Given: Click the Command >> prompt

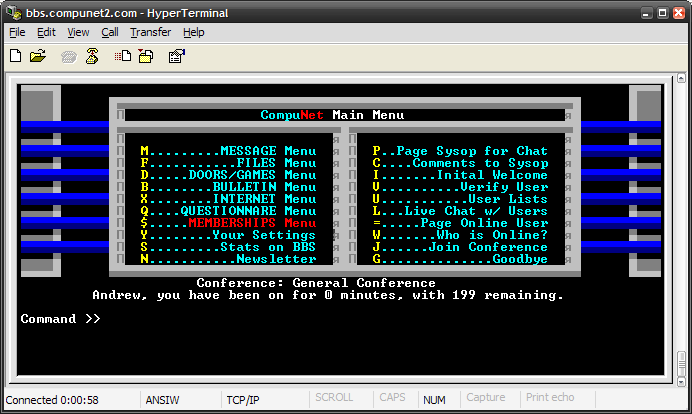Looking at the screenshot, I should point(60,319).
